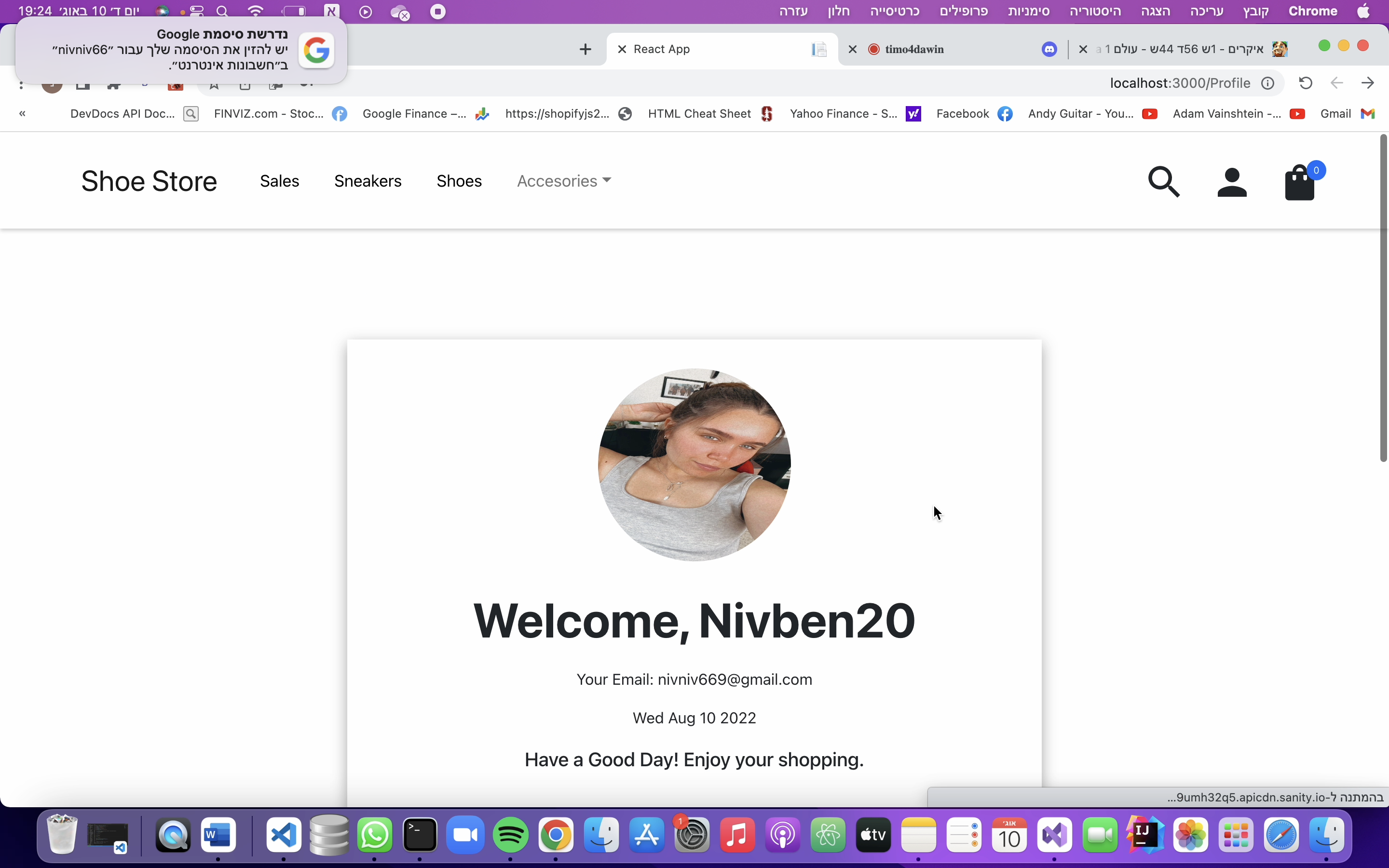The height and width of the screenshot is (868, 1389).
Task: Open a new tab with the plus button
Action: (x=585, y=49)
